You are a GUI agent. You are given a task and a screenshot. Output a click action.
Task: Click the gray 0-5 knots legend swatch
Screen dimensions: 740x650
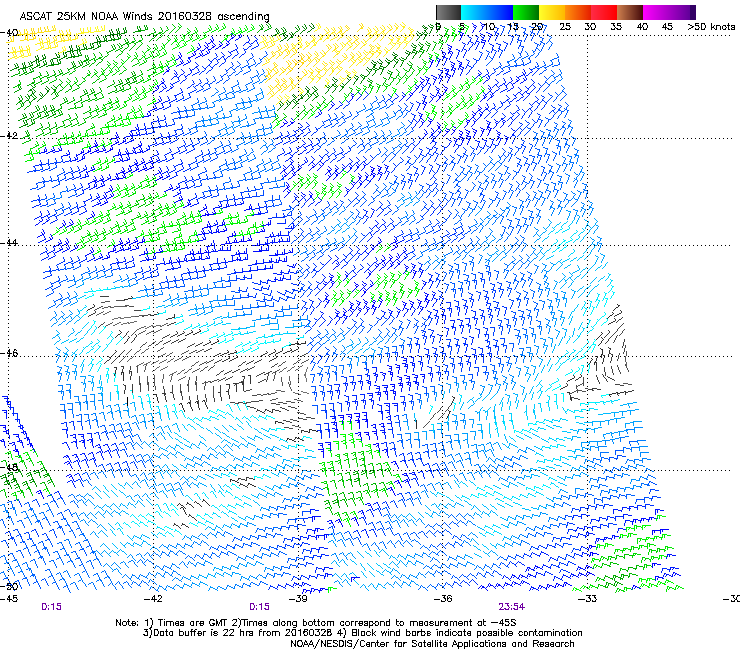click(x=448, y=12)
